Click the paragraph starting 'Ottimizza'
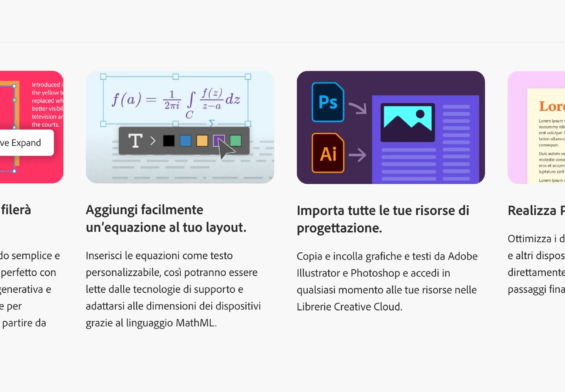This screenshot has width=565, height=392. point(536,264)
